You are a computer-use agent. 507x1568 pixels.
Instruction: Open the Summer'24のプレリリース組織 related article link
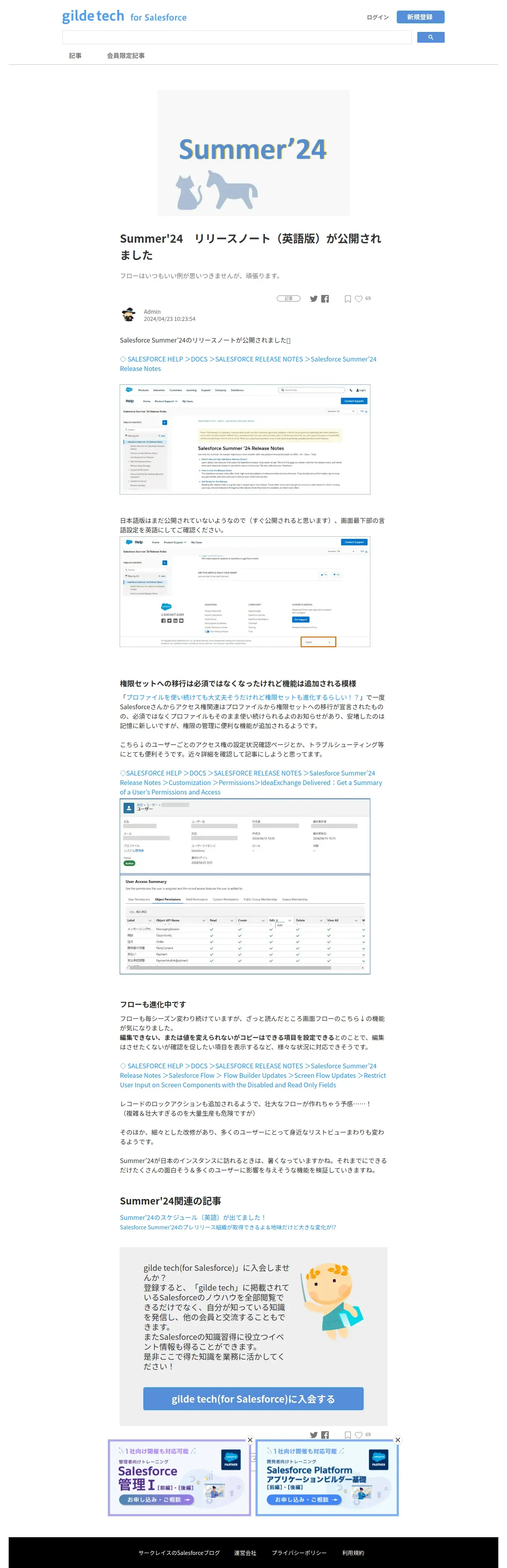pos(227,1227)
